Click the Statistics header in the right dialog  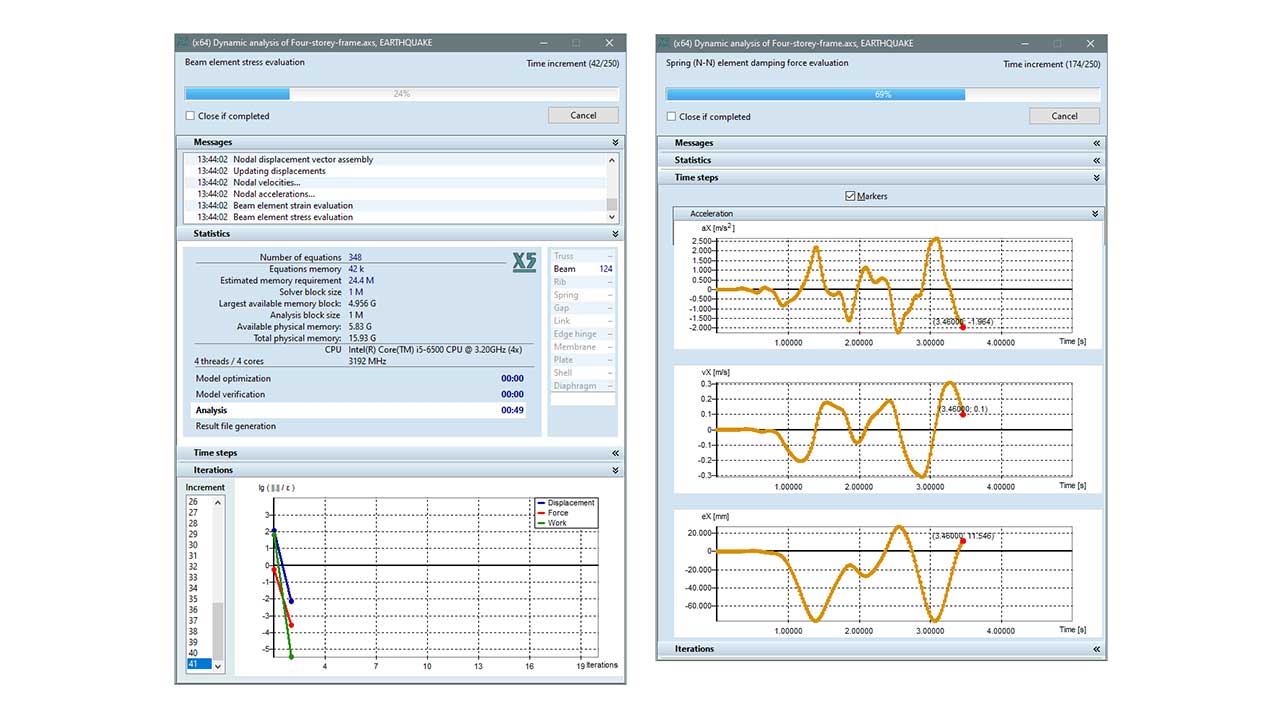692,159
